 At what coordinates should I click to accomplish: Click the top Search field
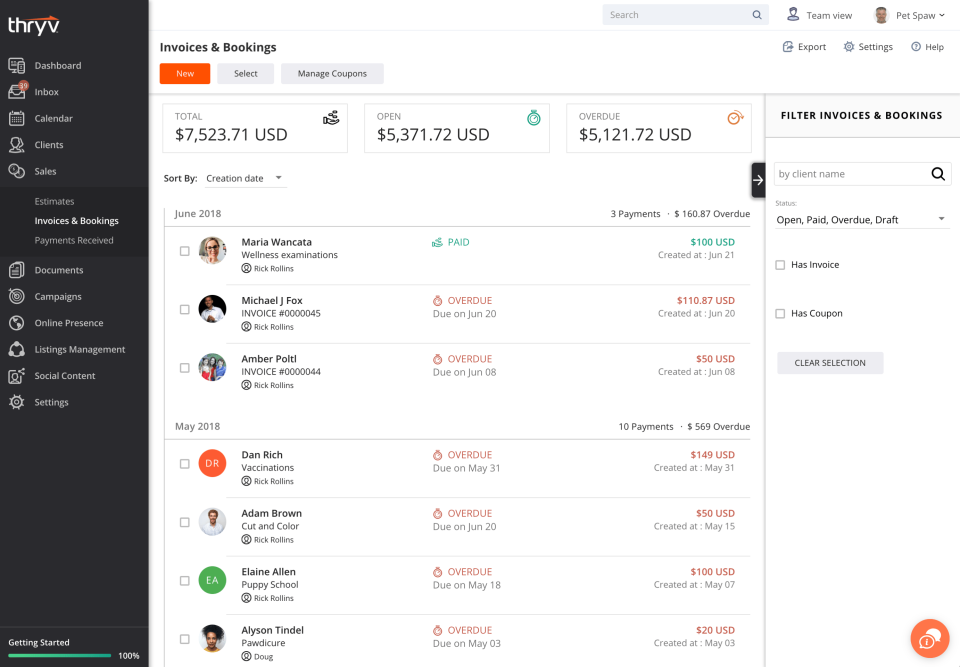point(686,15)
